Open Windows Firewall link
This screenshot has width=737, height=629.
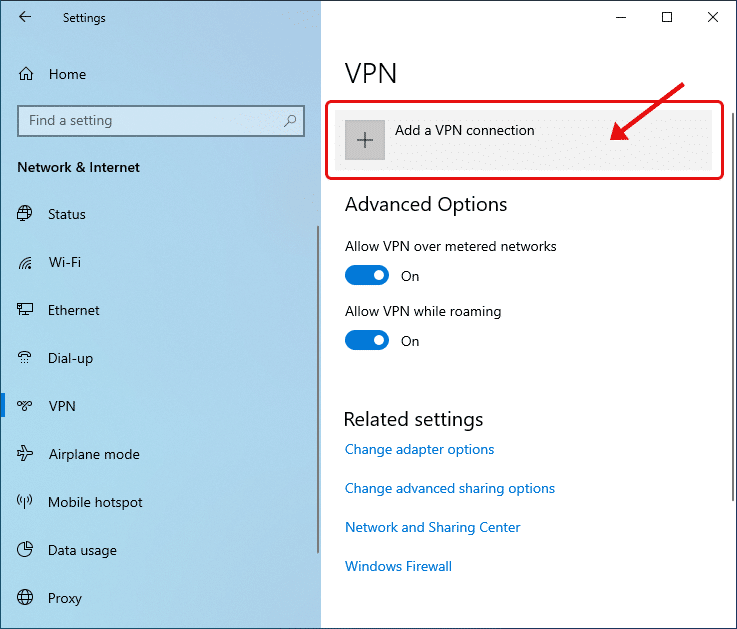point(398,566)
